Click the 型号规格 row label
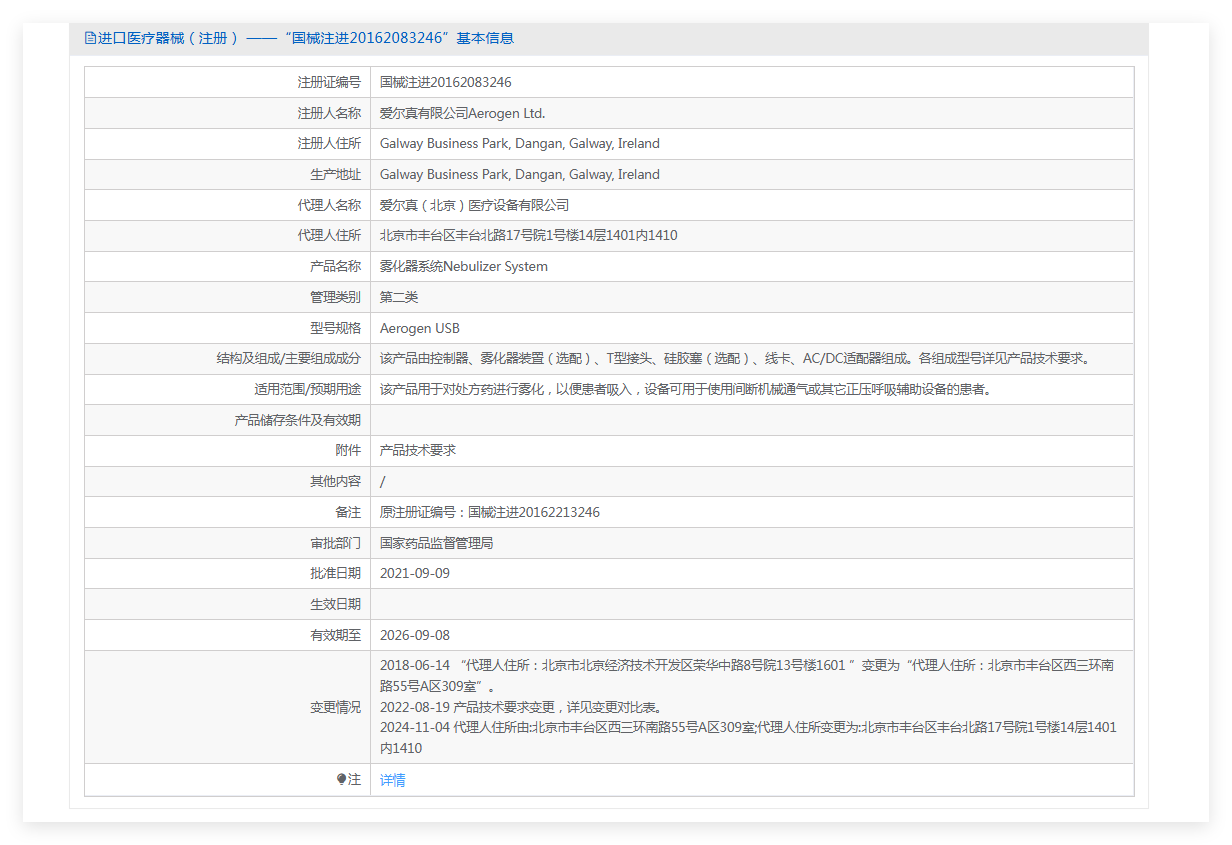 (335, 328)
